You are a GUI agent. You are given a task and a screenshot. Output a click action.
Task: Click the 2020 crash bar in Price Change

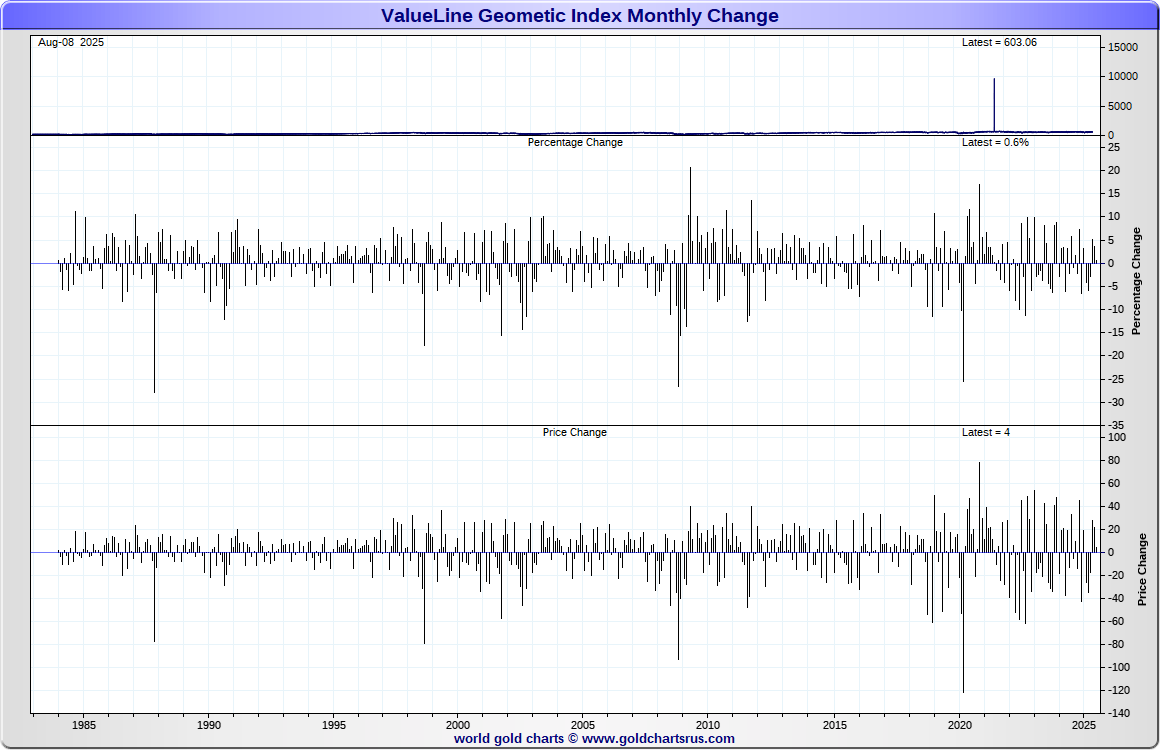click(963, 622)
